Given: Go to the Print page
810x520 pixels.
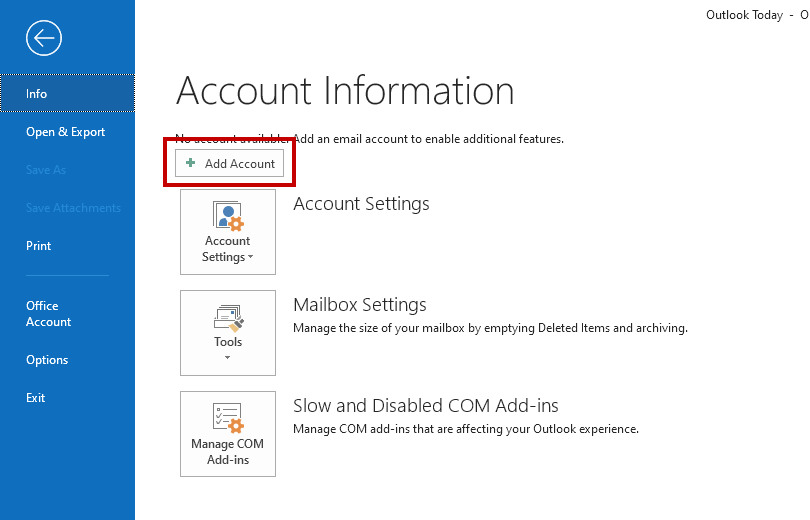Looking at the screenshot, I should (x=39, y=246).
